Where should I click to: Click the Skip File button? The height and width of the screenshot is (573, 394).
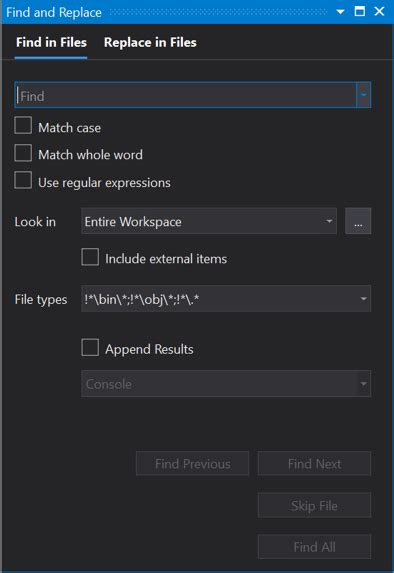314,505
